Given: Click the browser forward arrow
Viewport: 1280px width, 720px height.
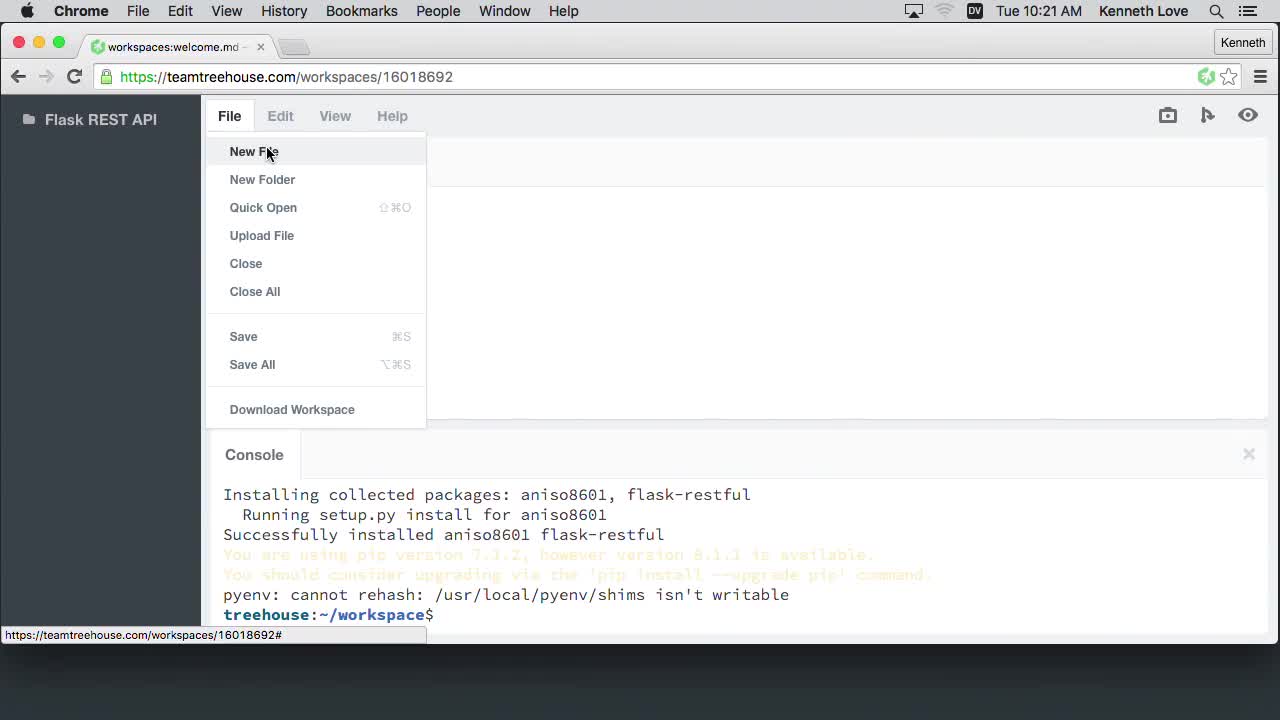Looking at the screenshot, I should (x=46, y=76).
